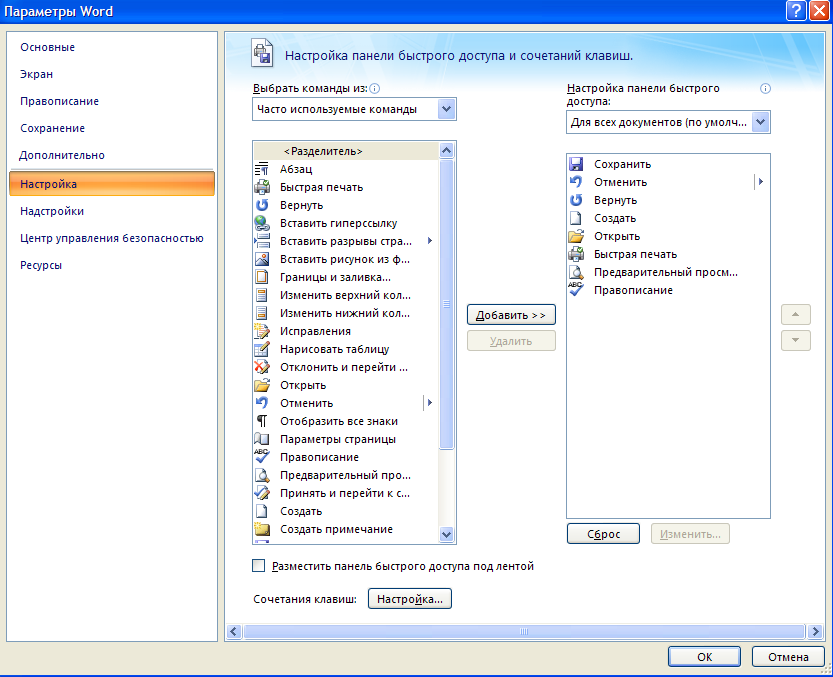Select Предварительный просм... in the quick access list
The width and height of the screenshot is (833, 677).
[668, 272]
